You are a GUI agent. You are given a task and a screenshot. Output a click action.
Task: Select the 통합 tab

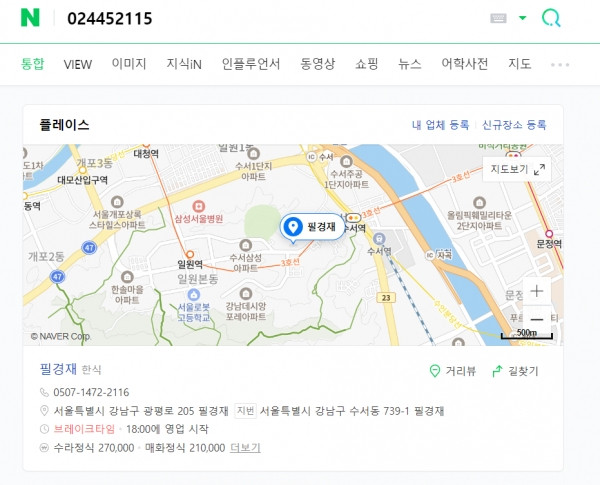tap(33, 64)
